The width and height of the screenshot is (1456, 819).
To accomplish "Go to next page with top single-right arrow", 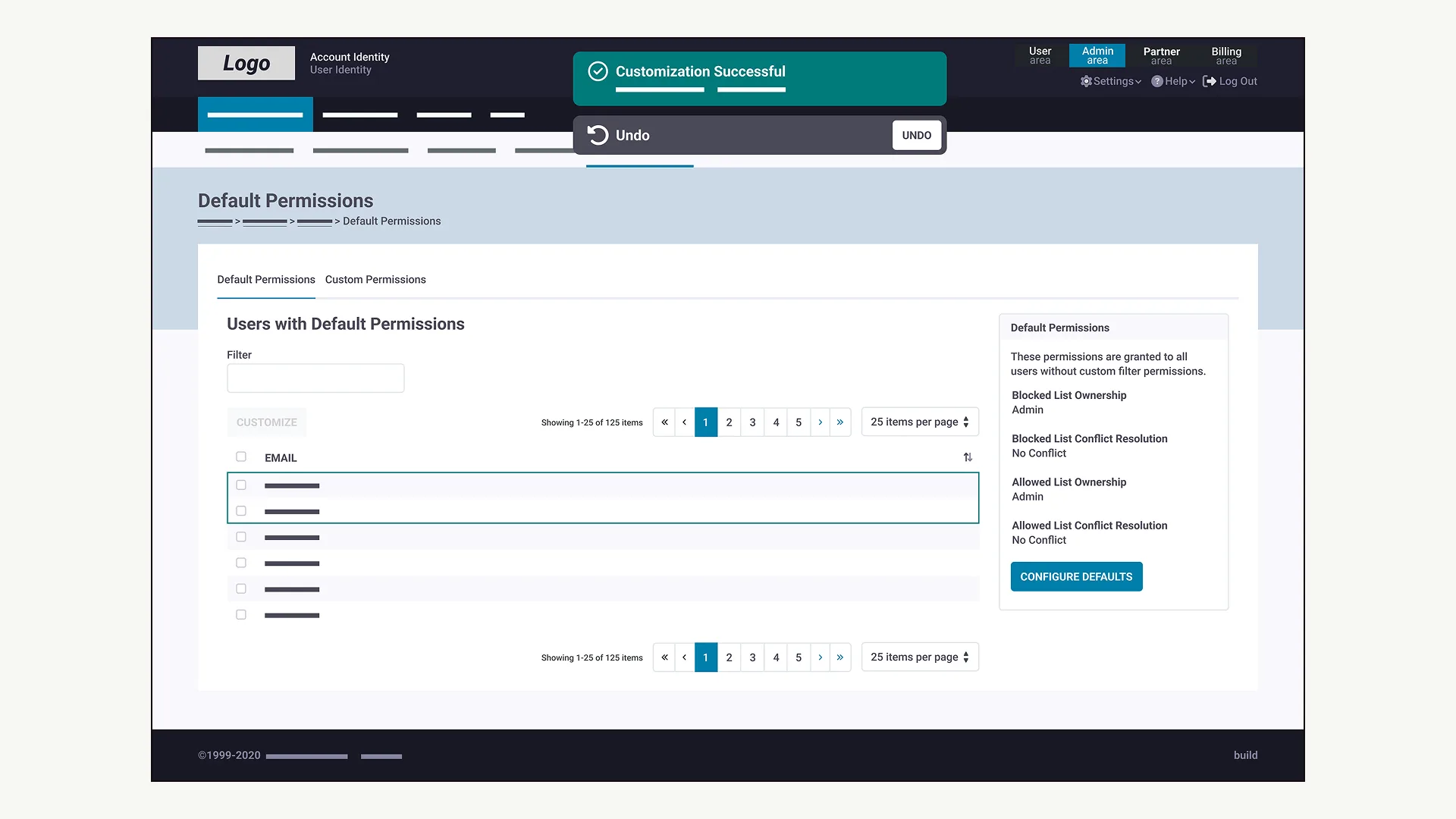I will [821, 422].
